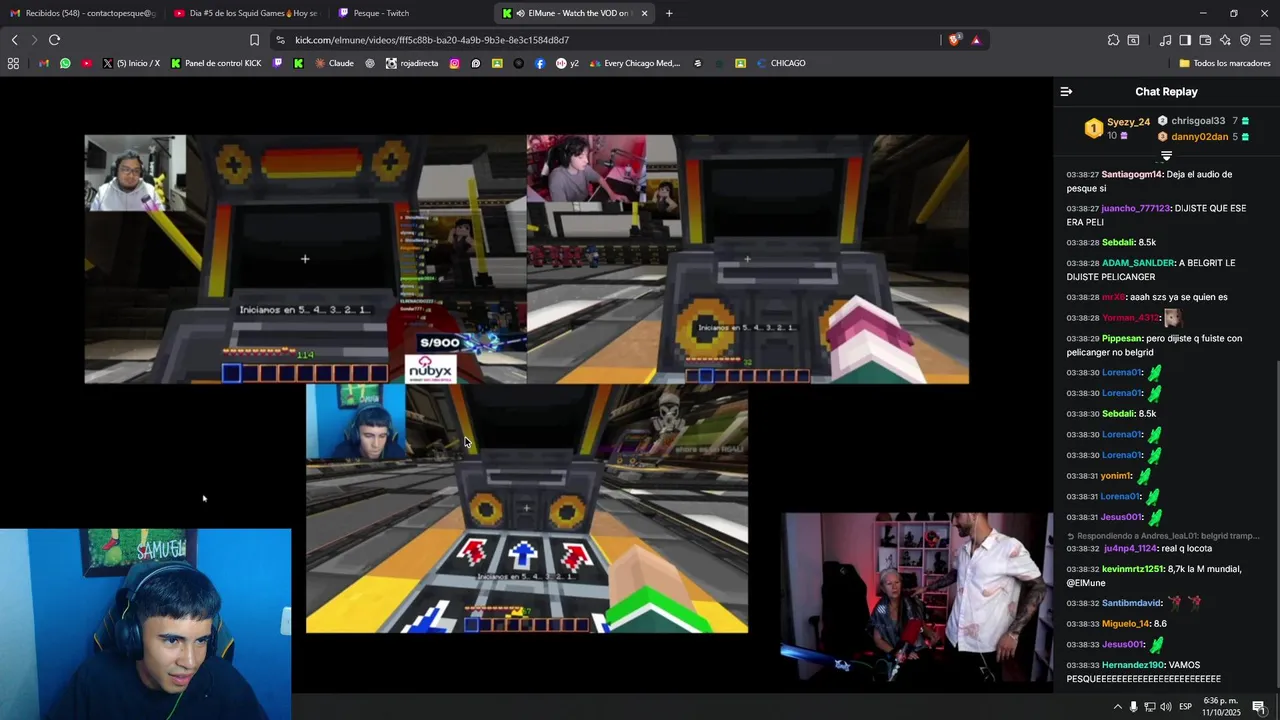Click Miguelo_14 username in chat
Screen dimensions: 1280x720
[1126, 624]
